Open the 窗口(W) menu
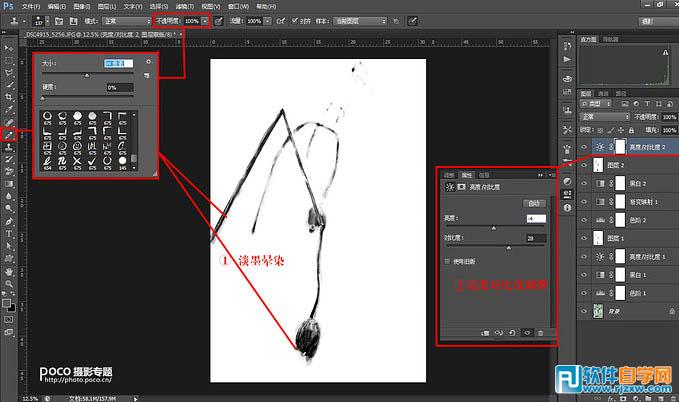 click(x=238, y=6)
